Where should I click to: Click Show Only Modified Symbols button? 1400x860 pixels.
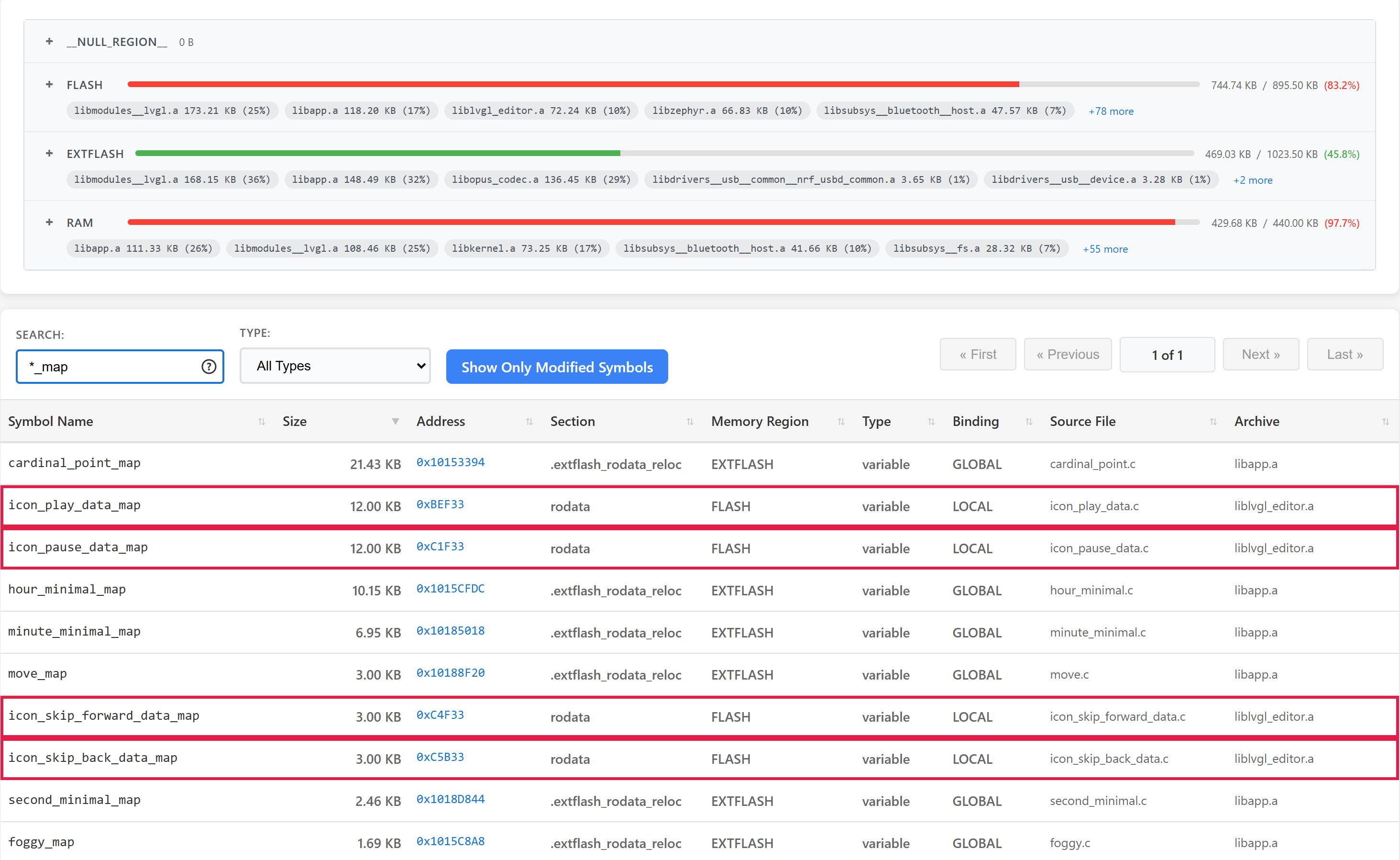pos(556,367)
